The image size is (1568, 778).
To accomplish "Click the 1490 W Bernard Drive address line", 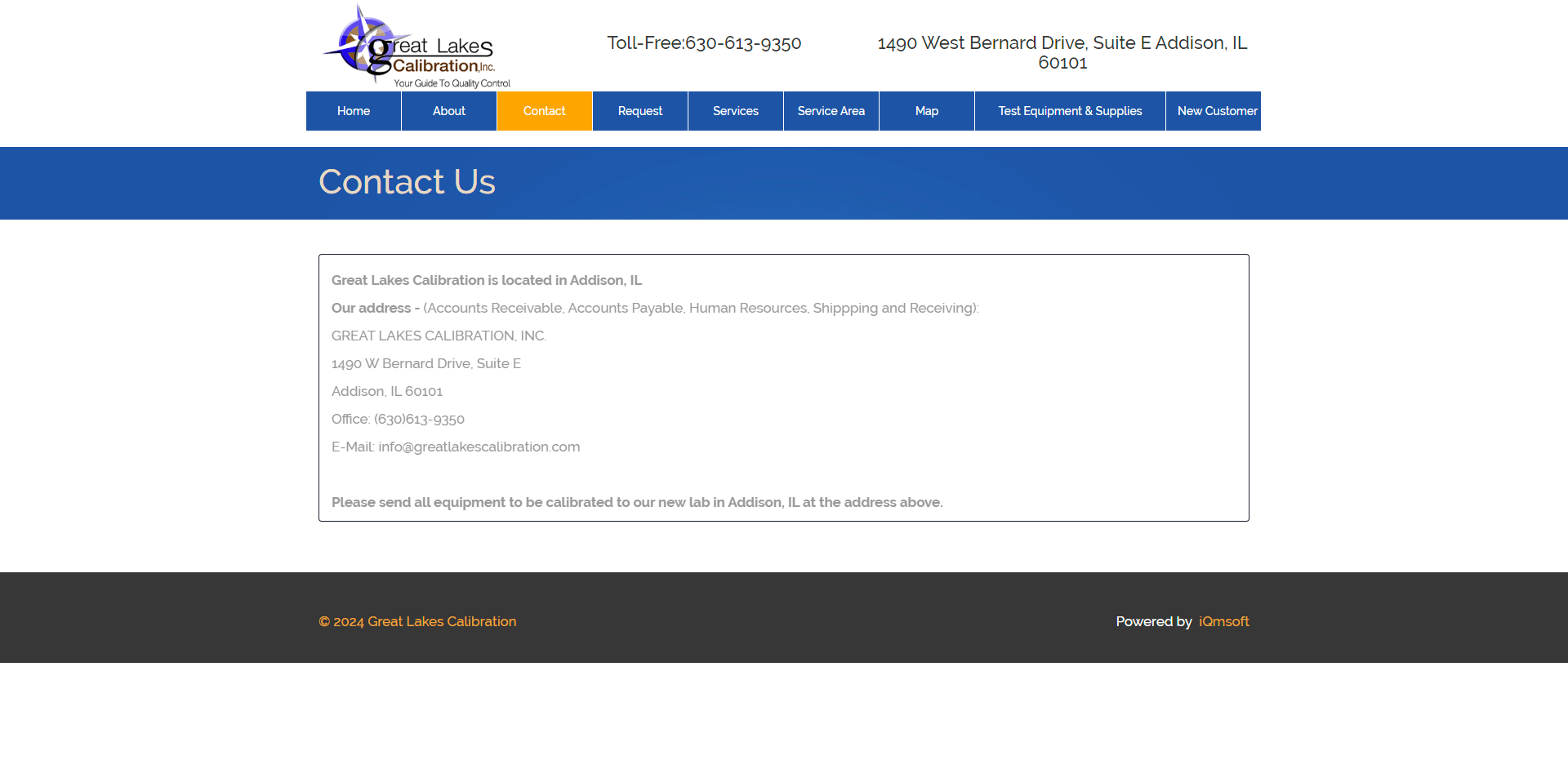I will pyautogui.click(x=425, y=363).
